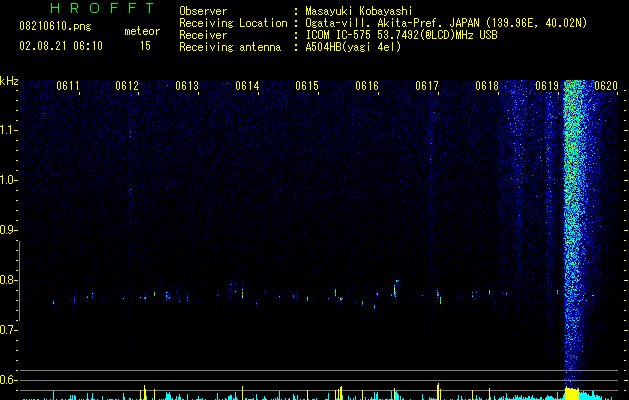
Task: Click the 0616 time marker
Action: tap(367, 86)
